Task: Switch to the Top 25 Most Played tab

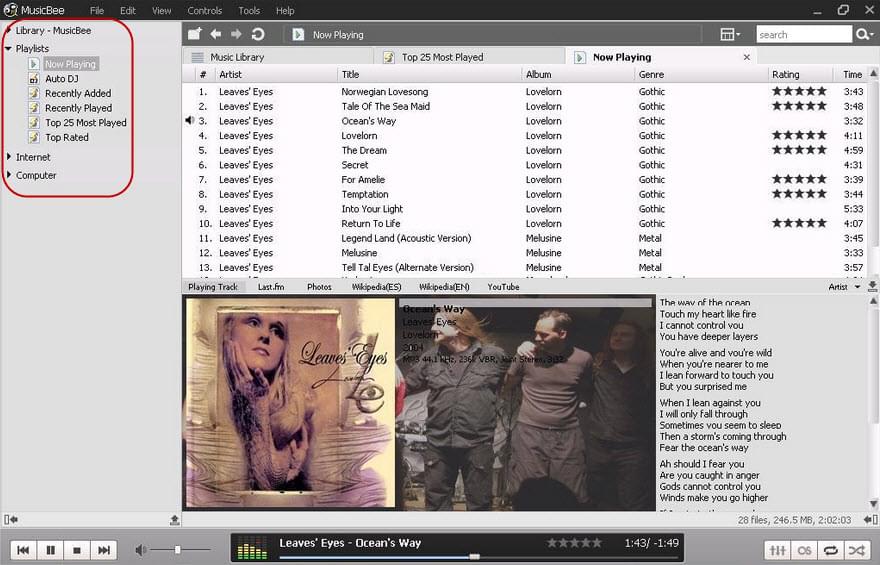Action: 442,57
